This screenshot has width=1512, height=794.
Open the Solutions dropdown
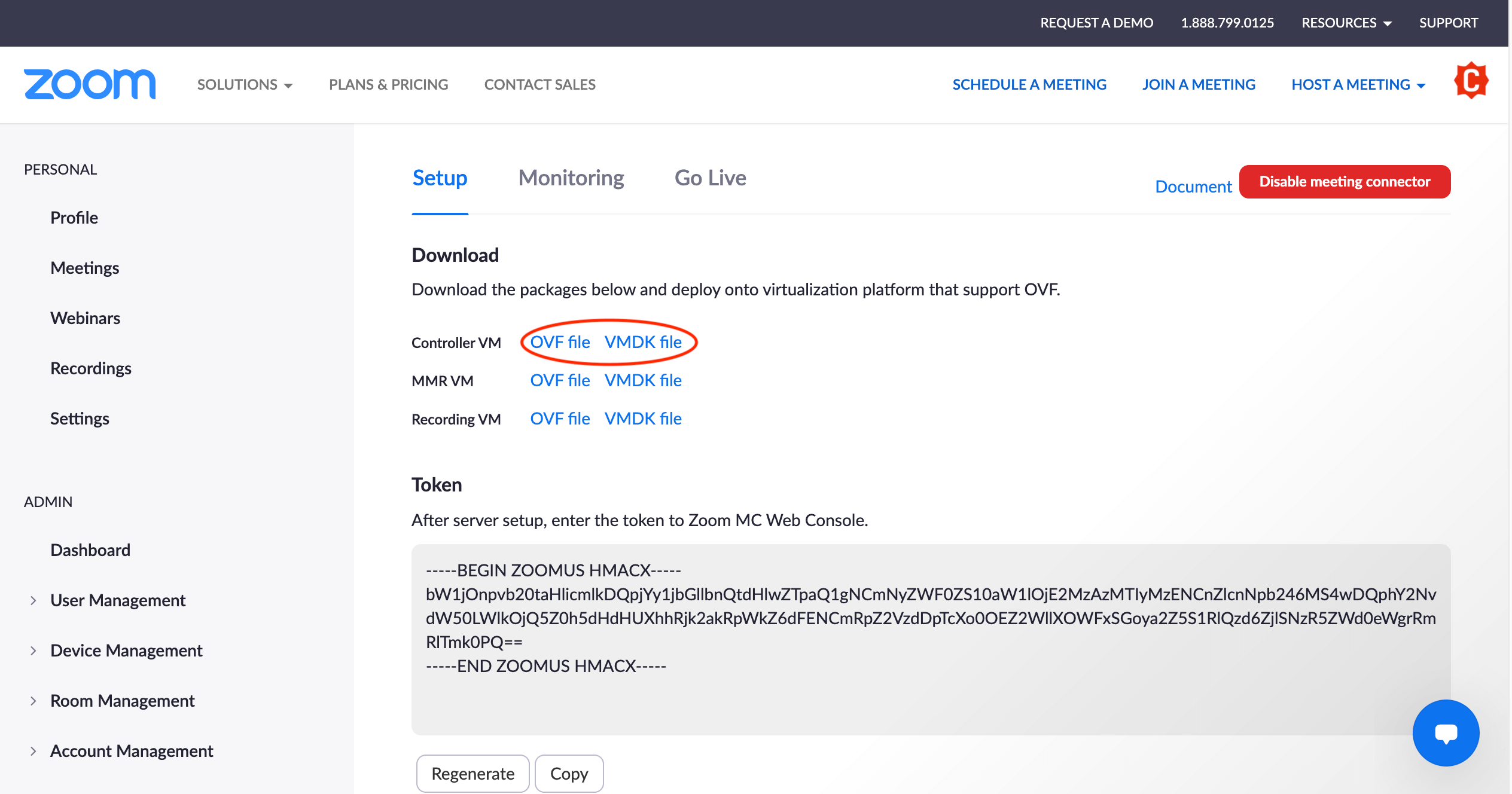coord(245,84)
